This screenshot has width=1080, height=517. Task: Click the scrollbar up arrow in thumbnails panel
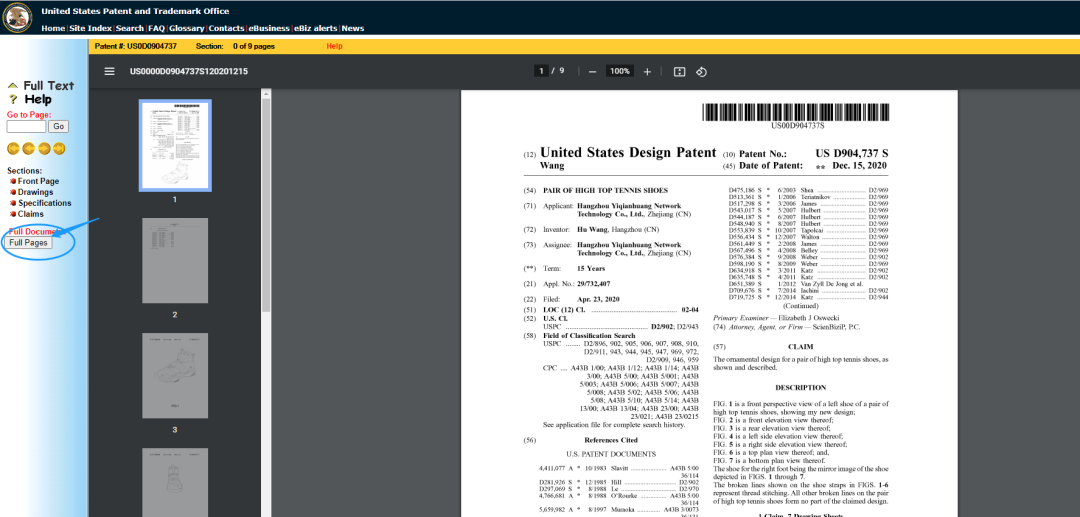tap(266, 92)
